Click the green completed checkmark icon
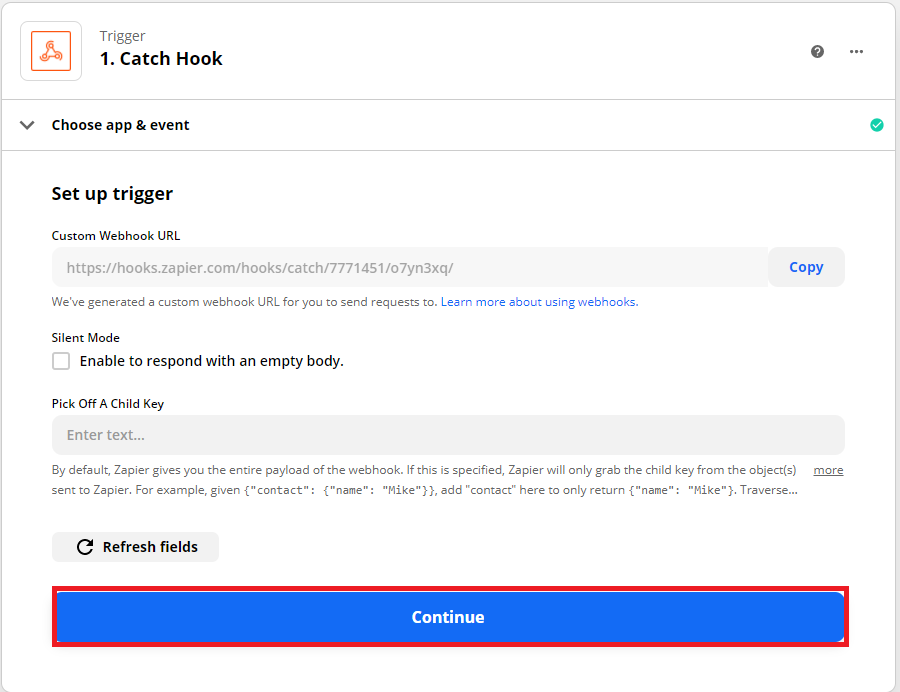 tap(876, 125)
